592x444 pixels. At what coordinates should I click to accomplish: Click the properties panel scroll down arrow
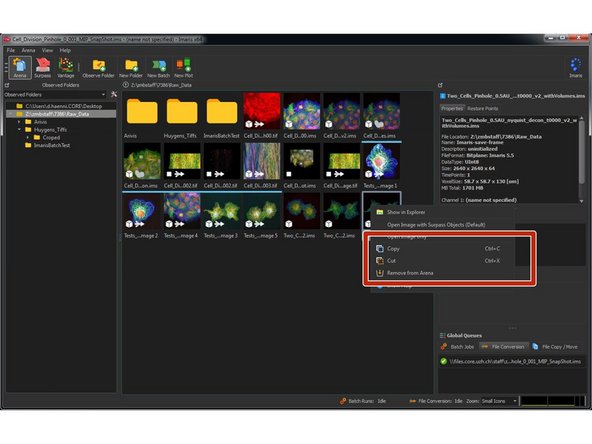point(581,201)
